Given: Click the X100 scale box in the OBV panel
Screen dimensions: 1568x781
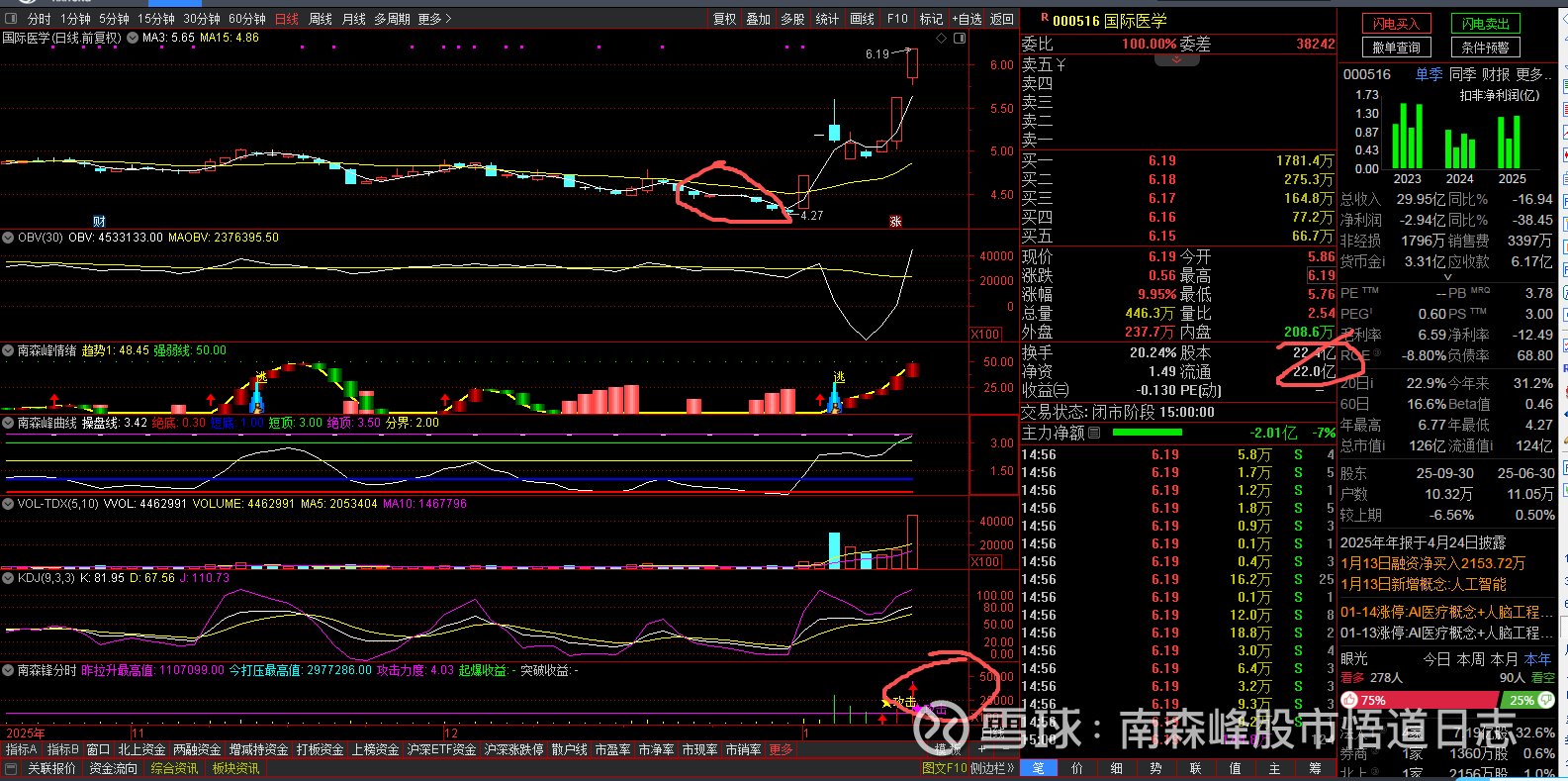Looking at the screenshot, I should [985, 335].
